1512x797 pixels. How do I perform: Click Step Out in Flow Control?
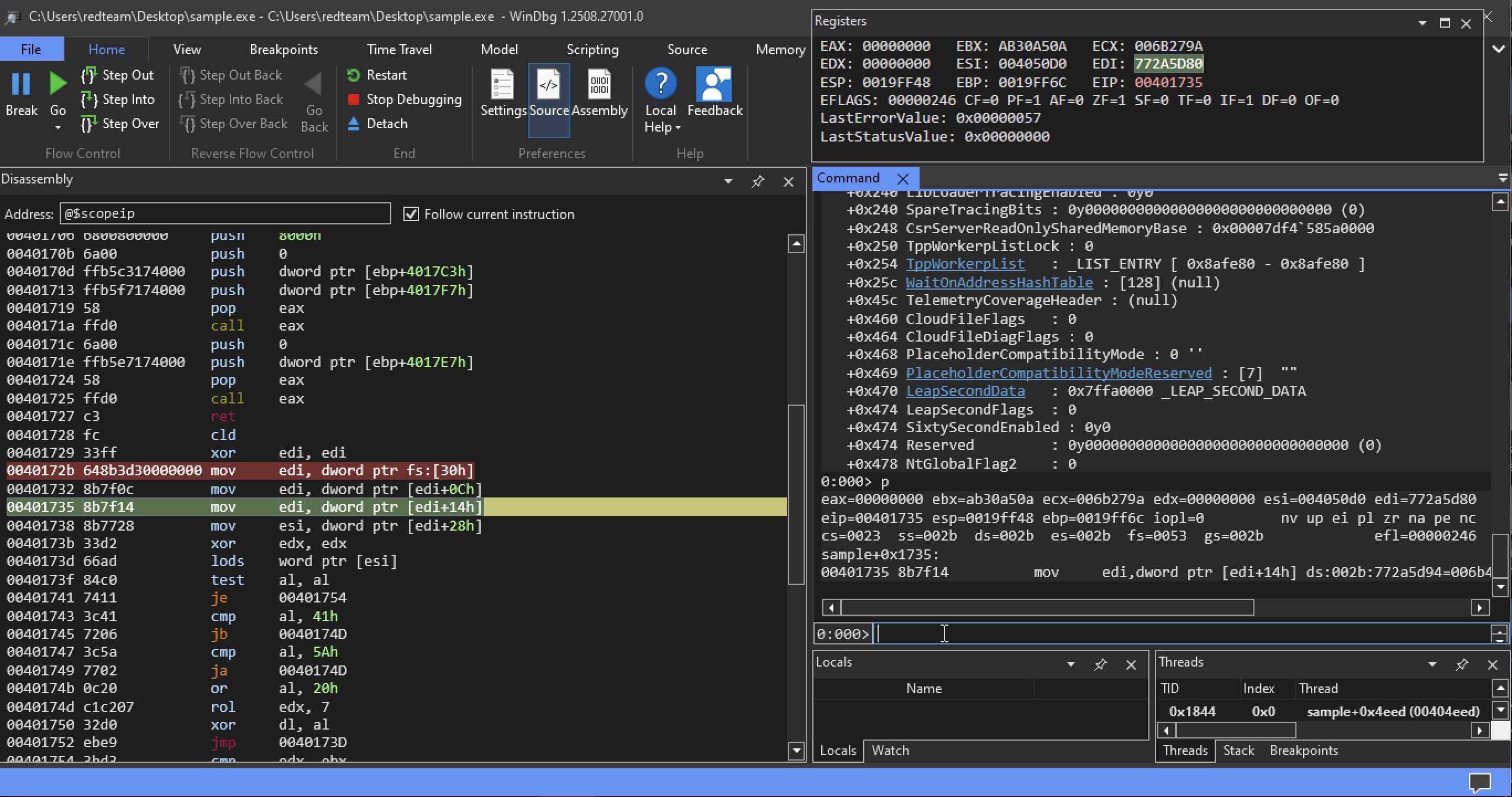pos(117,75)
